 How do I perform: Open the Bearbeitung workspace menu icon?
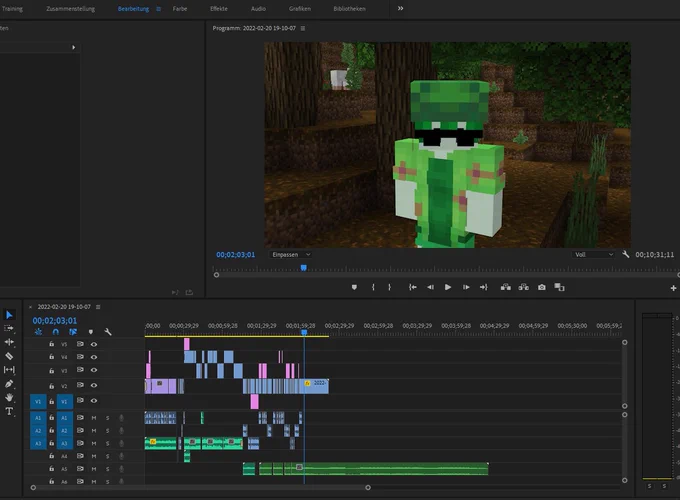[x=158, y=9]
